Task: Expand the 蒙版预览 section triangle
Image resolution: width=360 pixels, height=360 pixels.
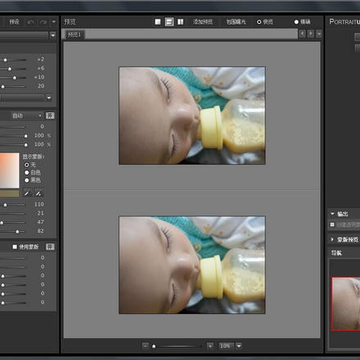Action: (332, 239)
